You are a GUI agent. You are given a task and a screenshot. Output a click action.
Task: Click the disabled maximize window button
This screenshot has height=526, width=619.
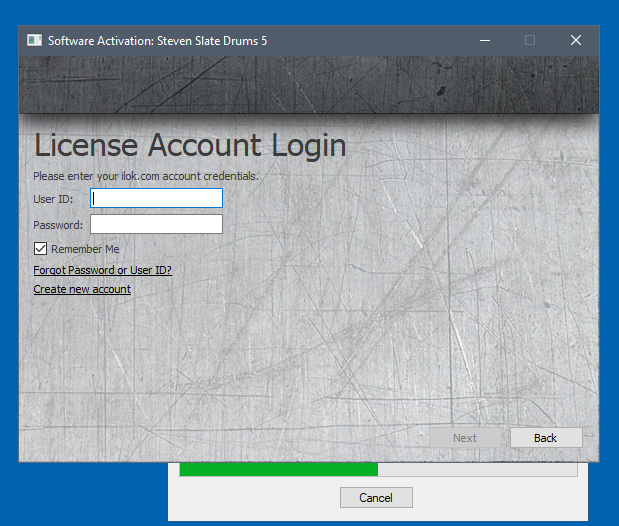(x=530, y=40)
